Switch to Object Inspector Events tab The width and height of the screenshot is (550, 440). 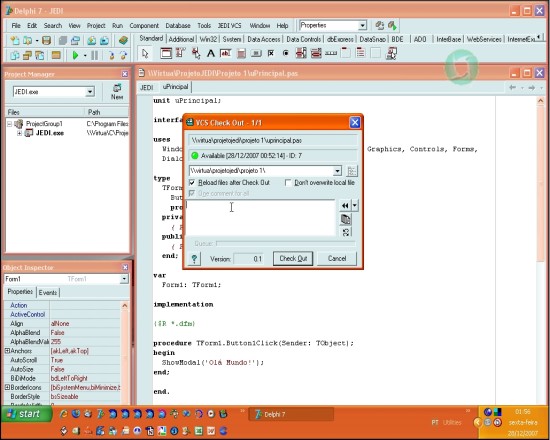48,292
